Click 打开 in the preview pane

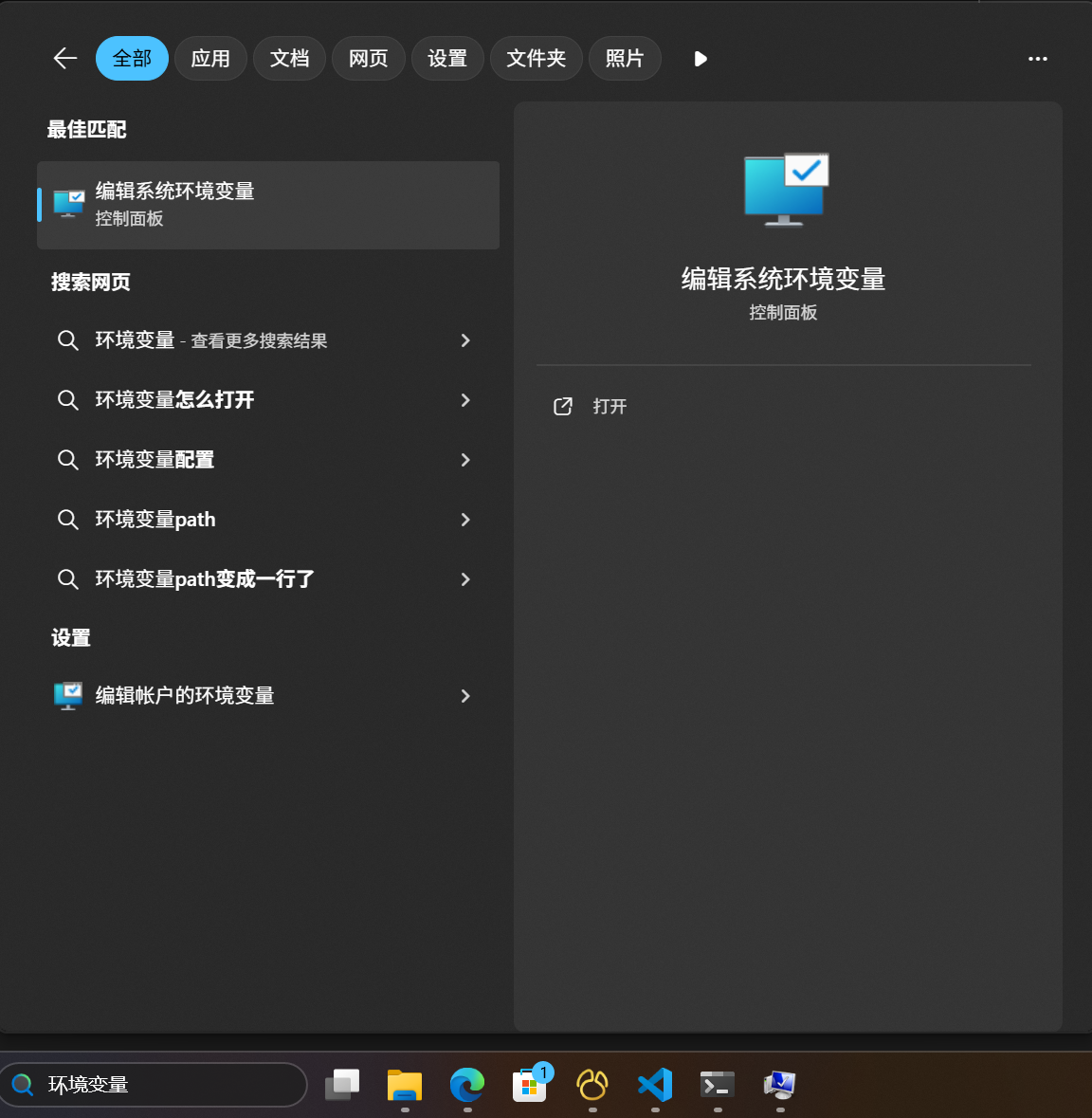pyautogui.click(x=610, y=407)
